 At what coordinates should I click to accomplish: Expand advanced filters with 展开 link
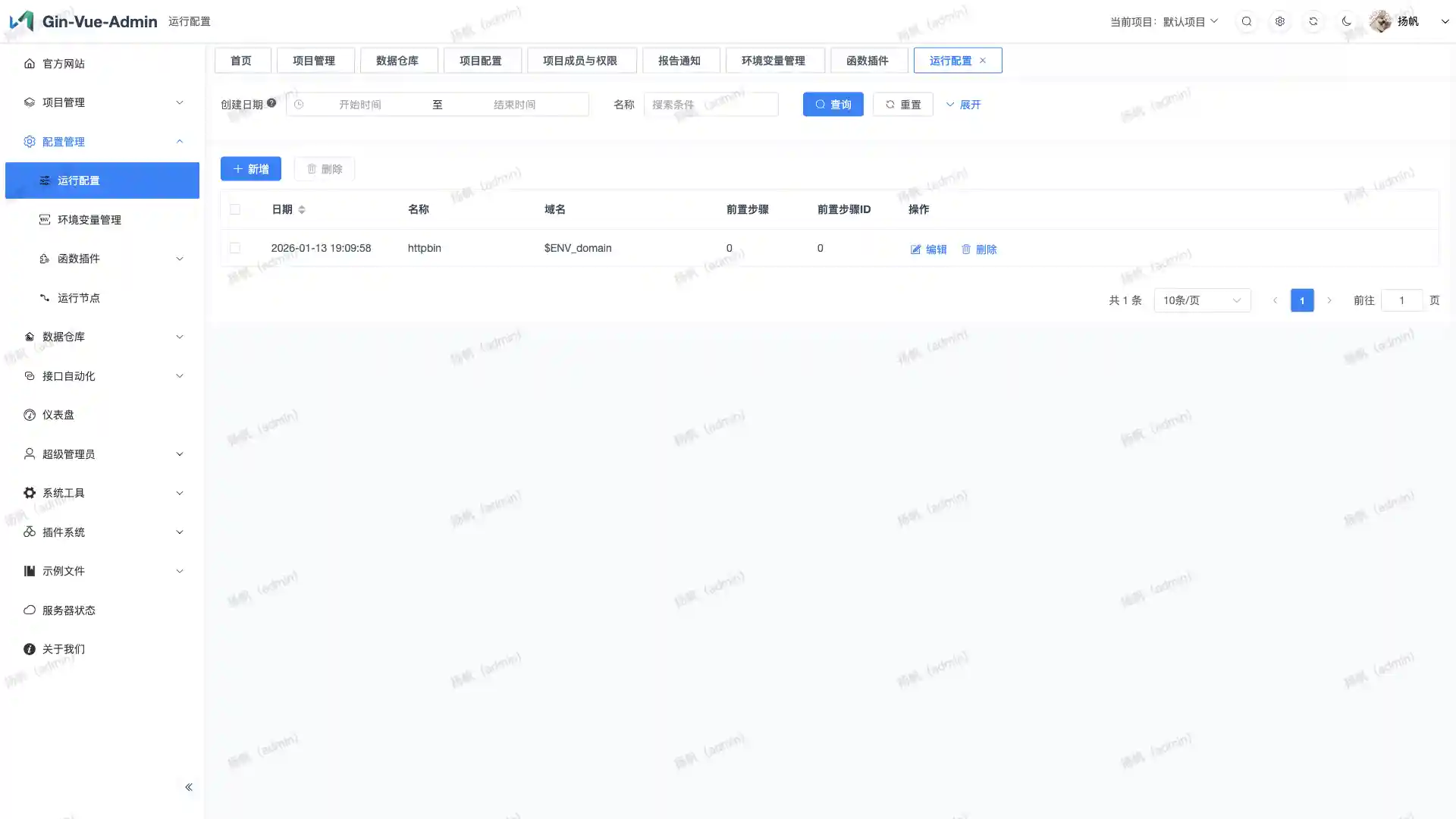pos(963,105)
